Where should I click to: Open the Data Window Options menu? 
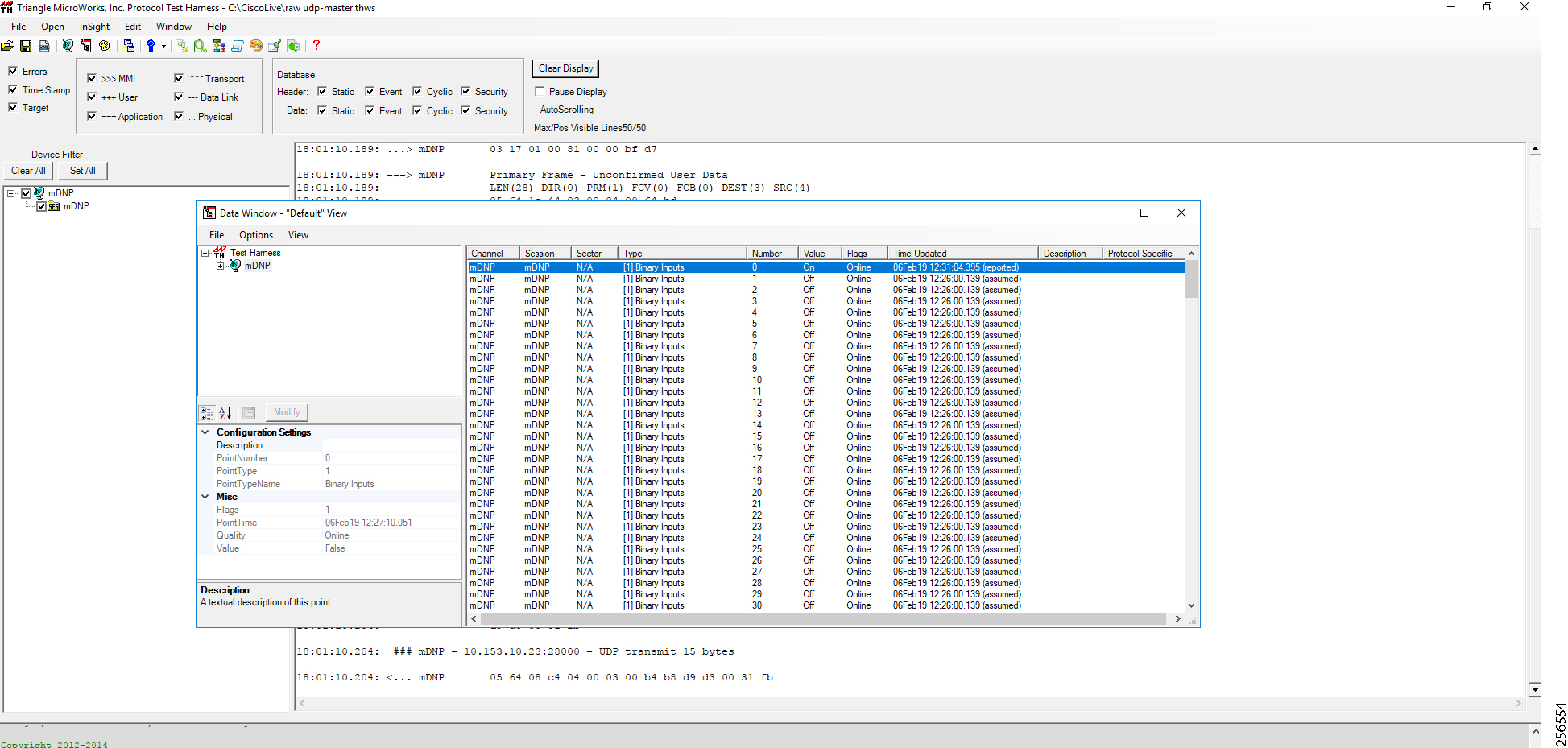pyautogui.click(x=256, y=235)
